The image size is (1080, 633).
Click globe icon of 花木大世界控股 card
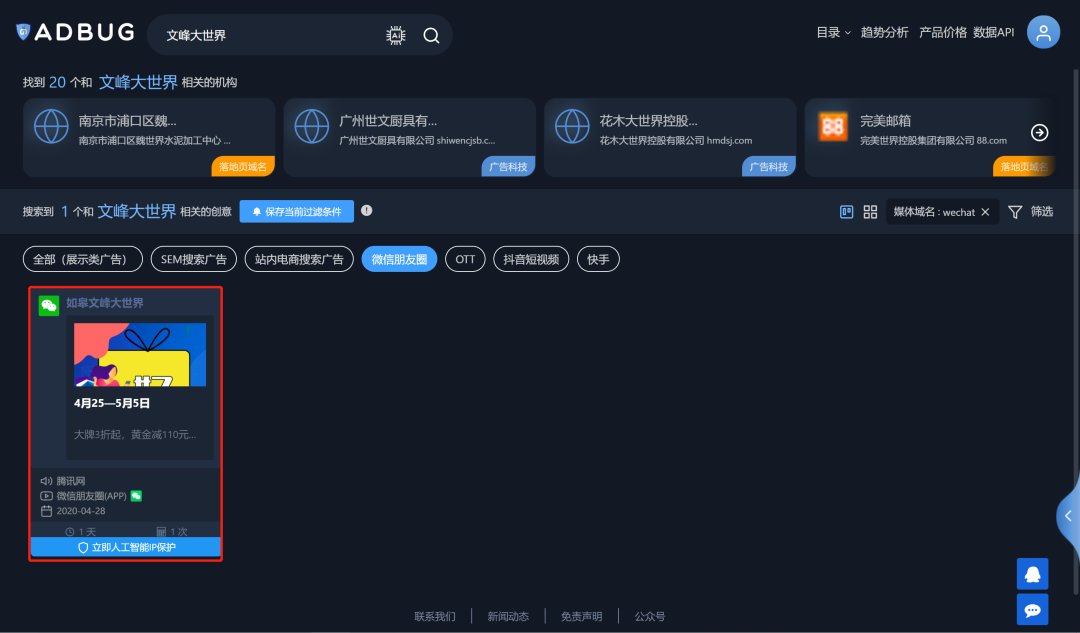[x=572, y=127]
